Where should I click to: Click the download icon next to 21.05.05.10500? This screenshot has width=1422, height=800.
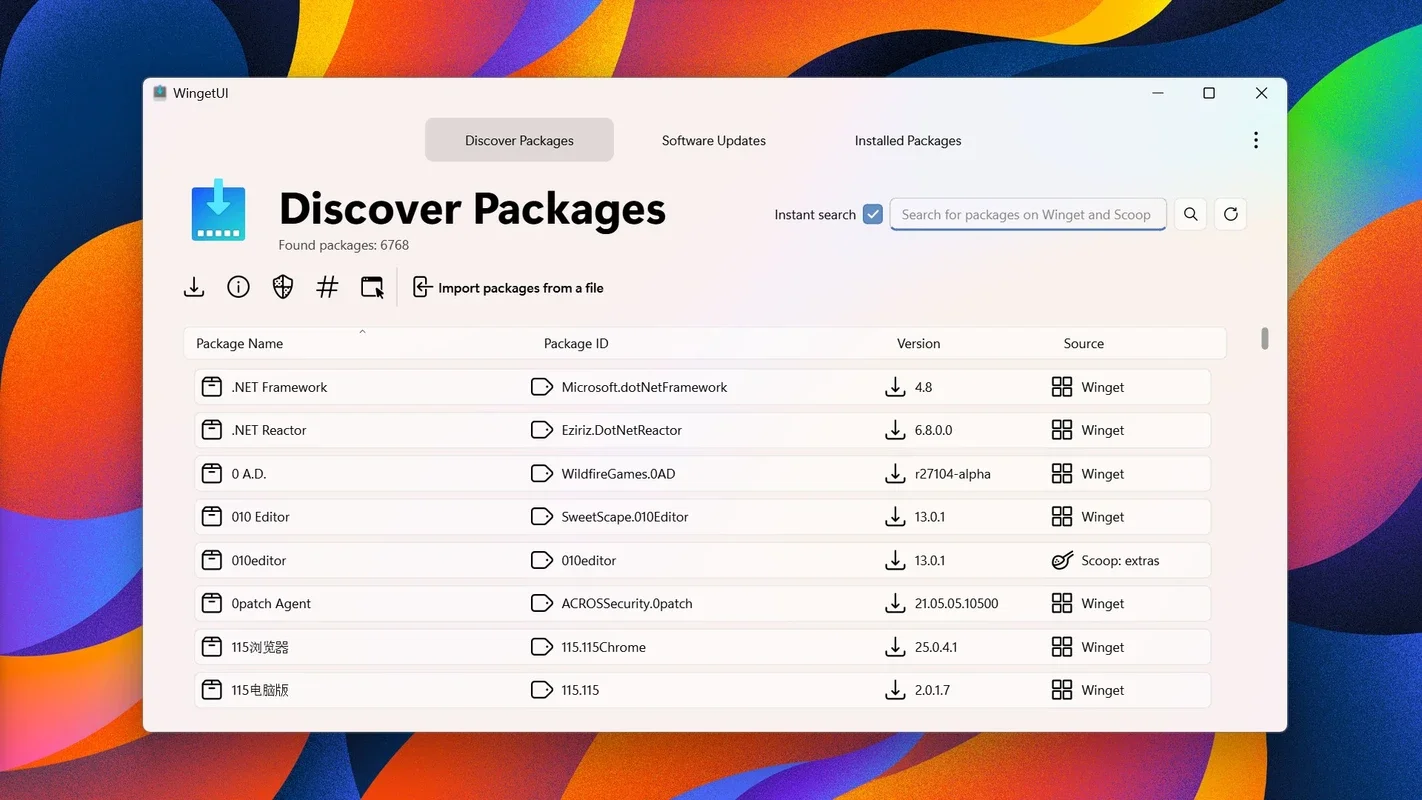point(895,604)
